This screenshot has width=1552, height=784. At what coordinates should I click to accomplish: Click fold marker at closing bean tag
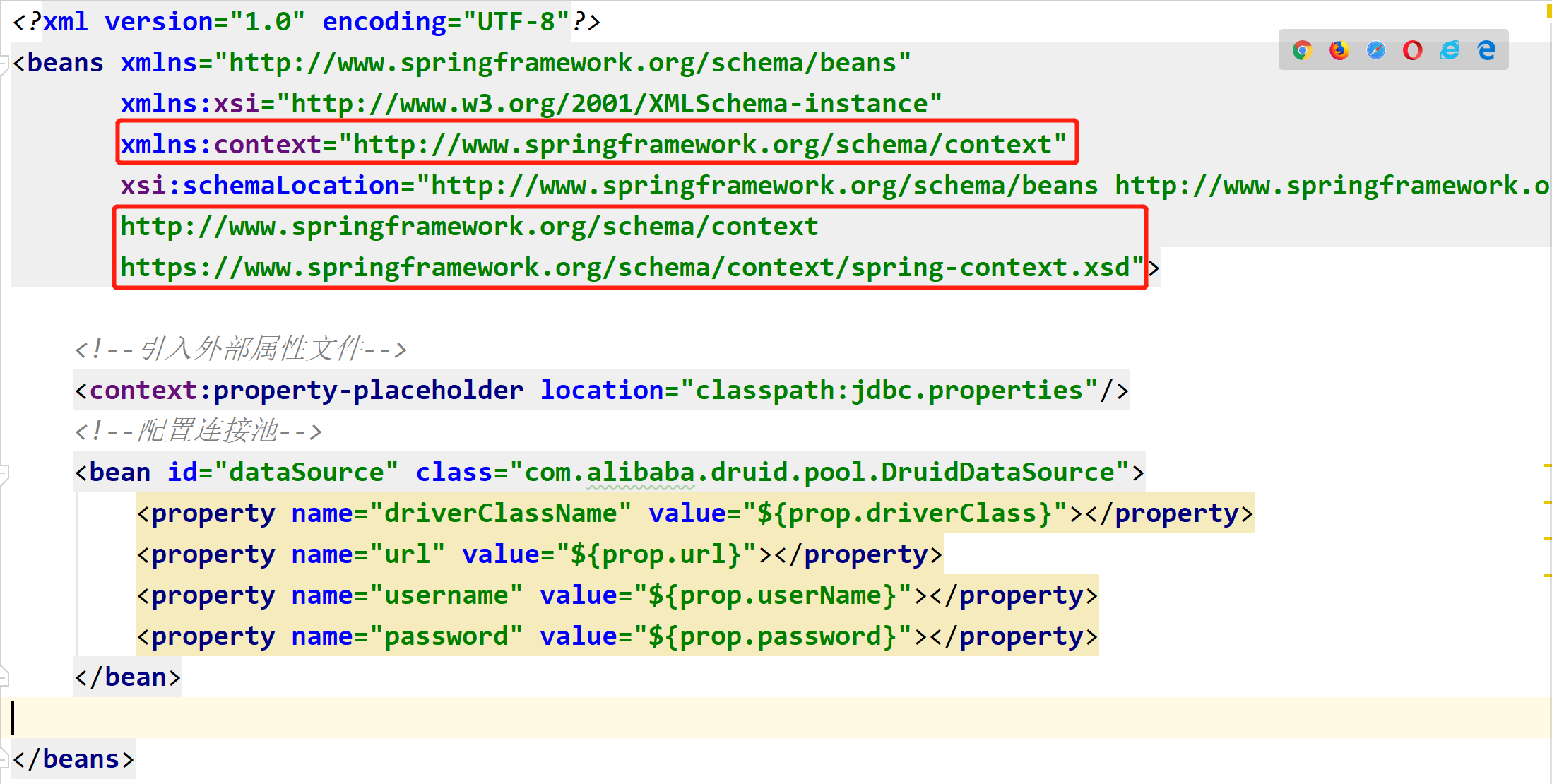point(4,677)
